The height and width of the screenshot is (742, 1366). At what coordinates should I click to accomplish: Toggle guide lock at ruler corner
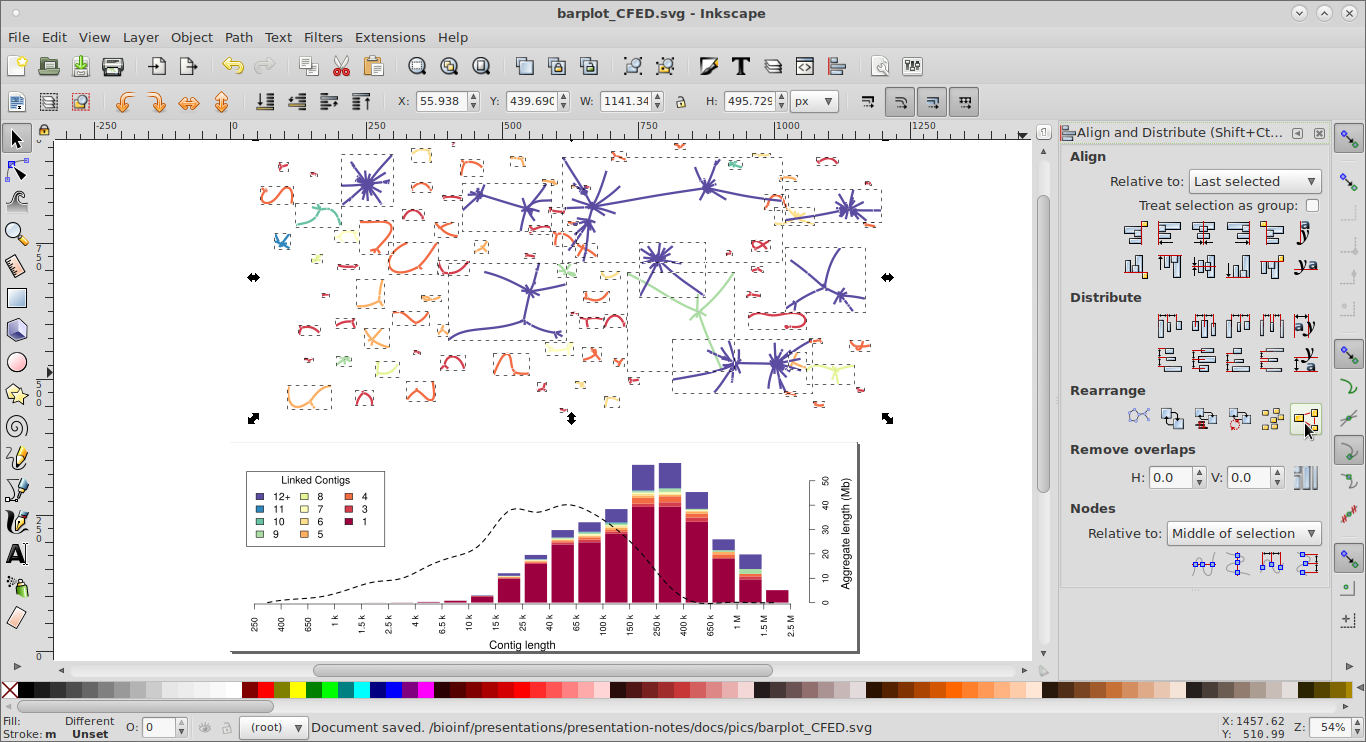[x=43, y=130]
